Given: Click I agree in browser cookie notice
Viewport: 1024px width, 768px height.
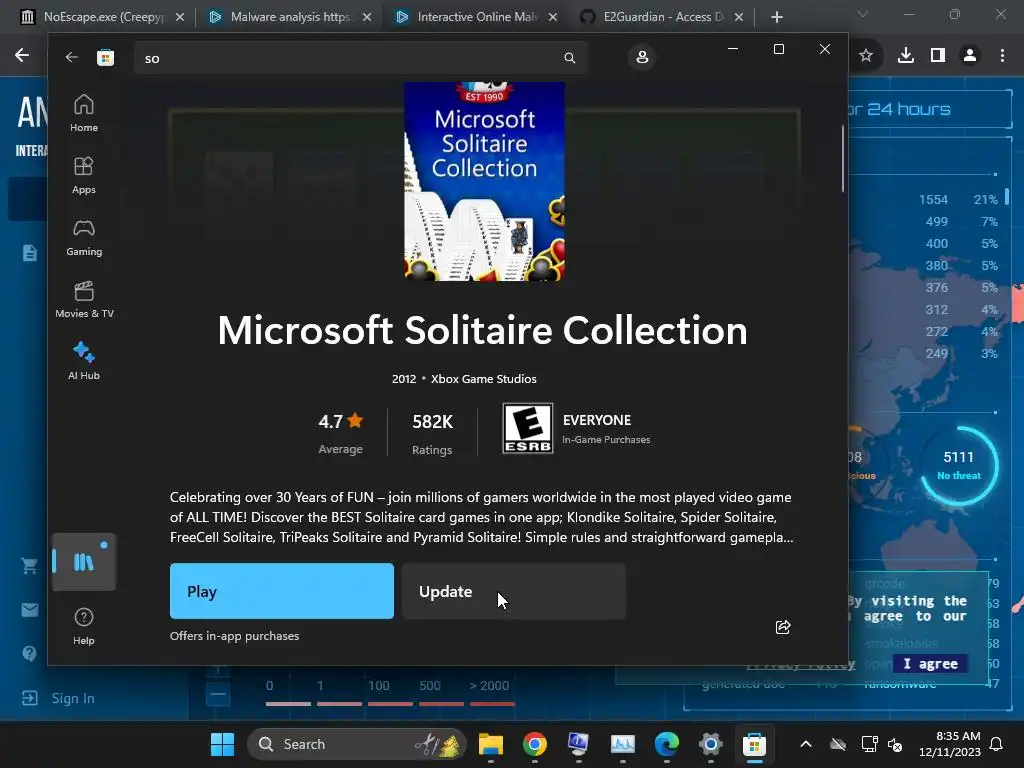Looking at the screenshot, I should (x=930, y=664).
